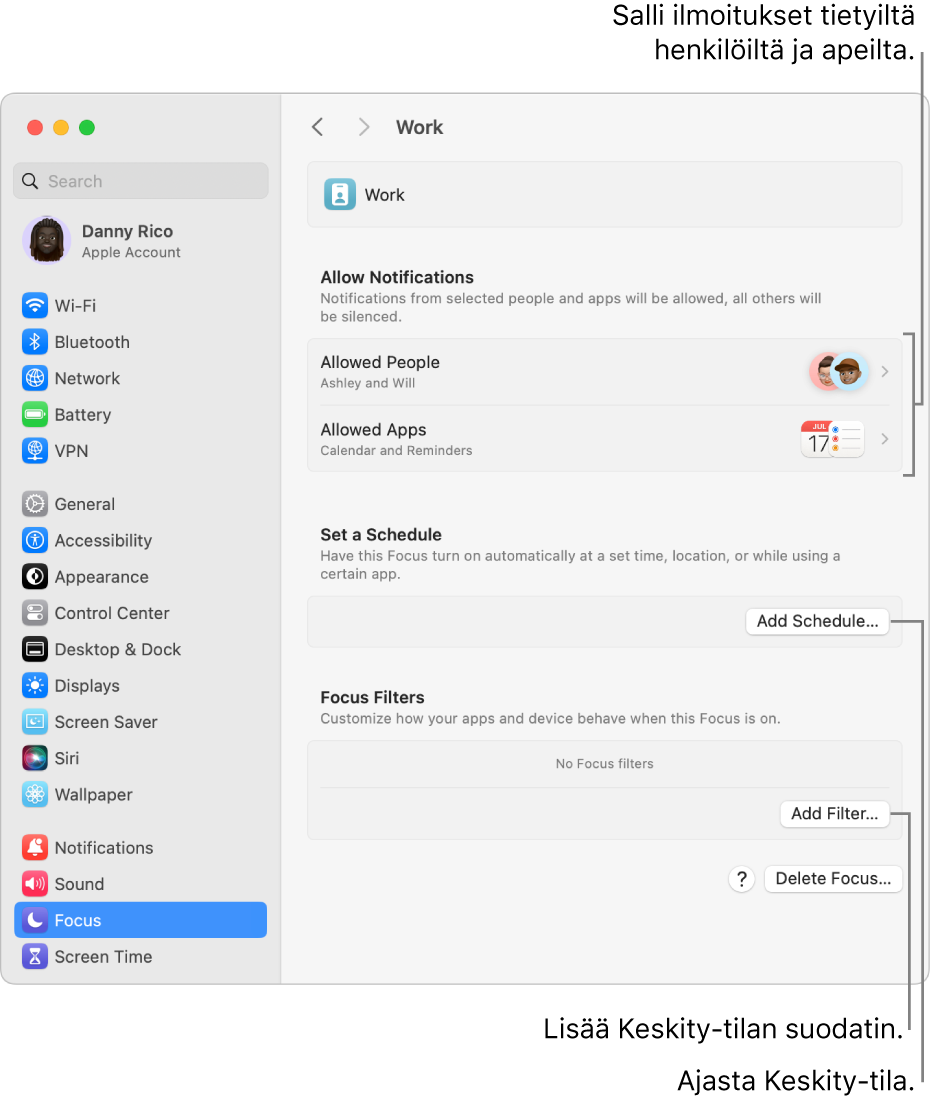This screenshot has height=1101, width=931.
Task: Click the 'Allowed Apps' row title
Action: click(x=373, y=430)
